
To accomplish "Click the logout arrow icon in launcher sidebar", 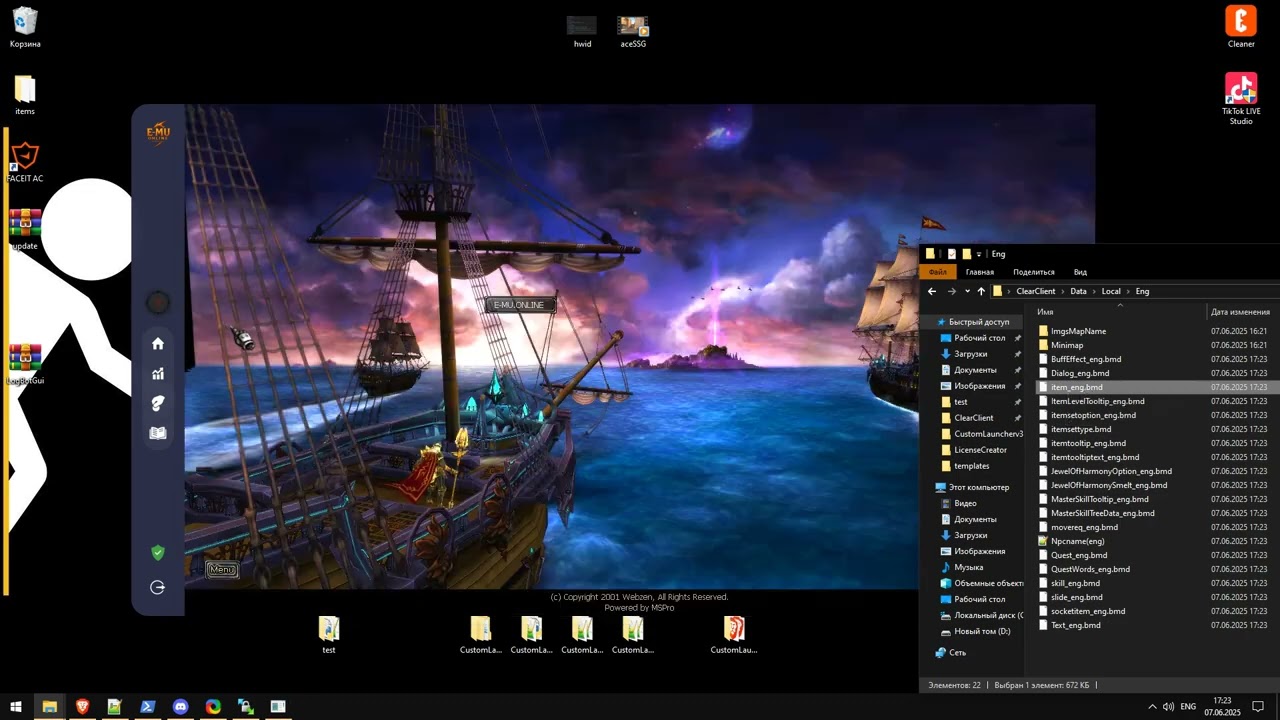I will pyautogui.click(x=158, y=588).
